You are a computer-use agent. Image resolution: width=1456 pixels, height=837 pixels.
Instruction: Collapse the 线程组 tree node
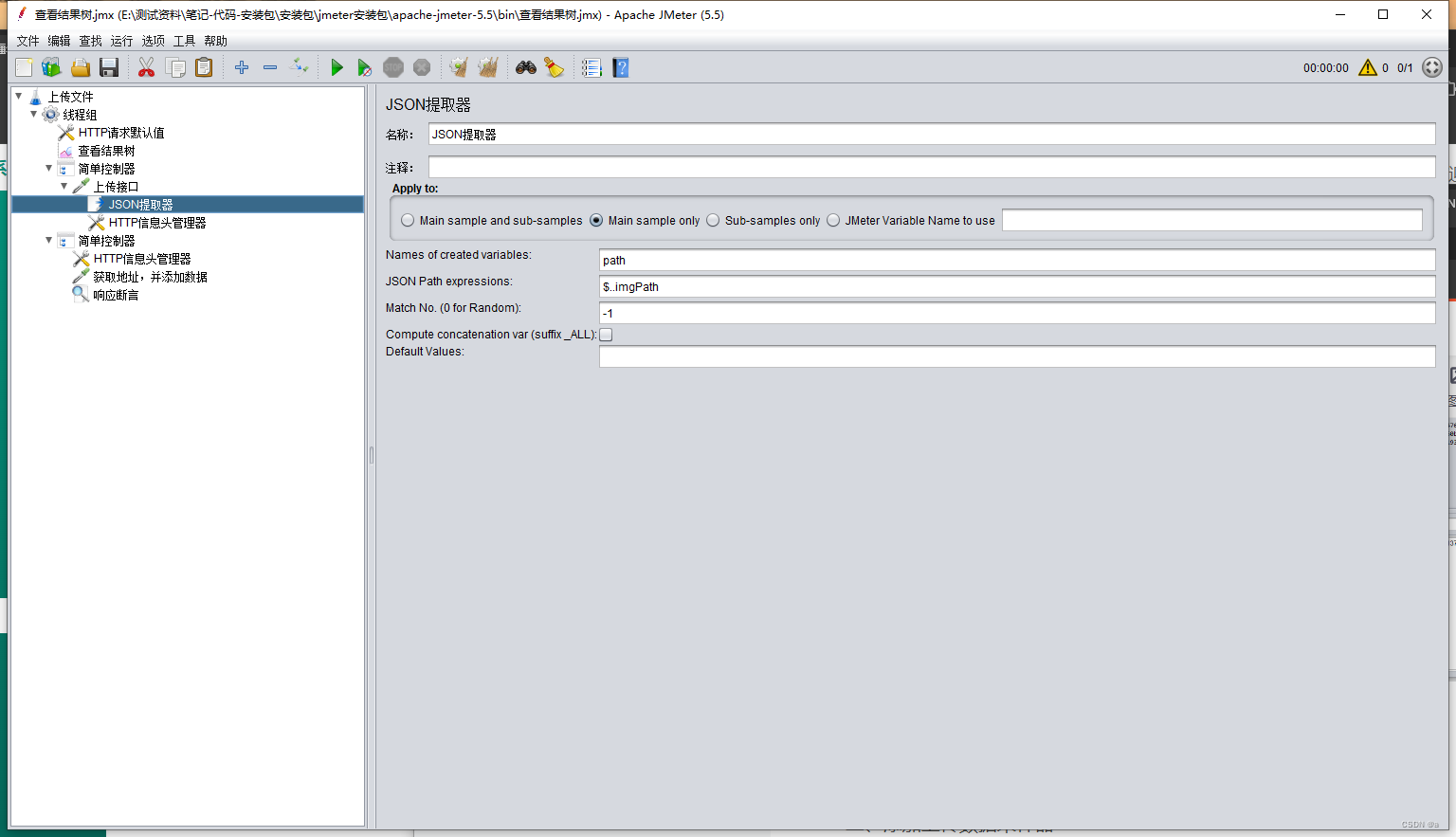(x=32, y=114)
